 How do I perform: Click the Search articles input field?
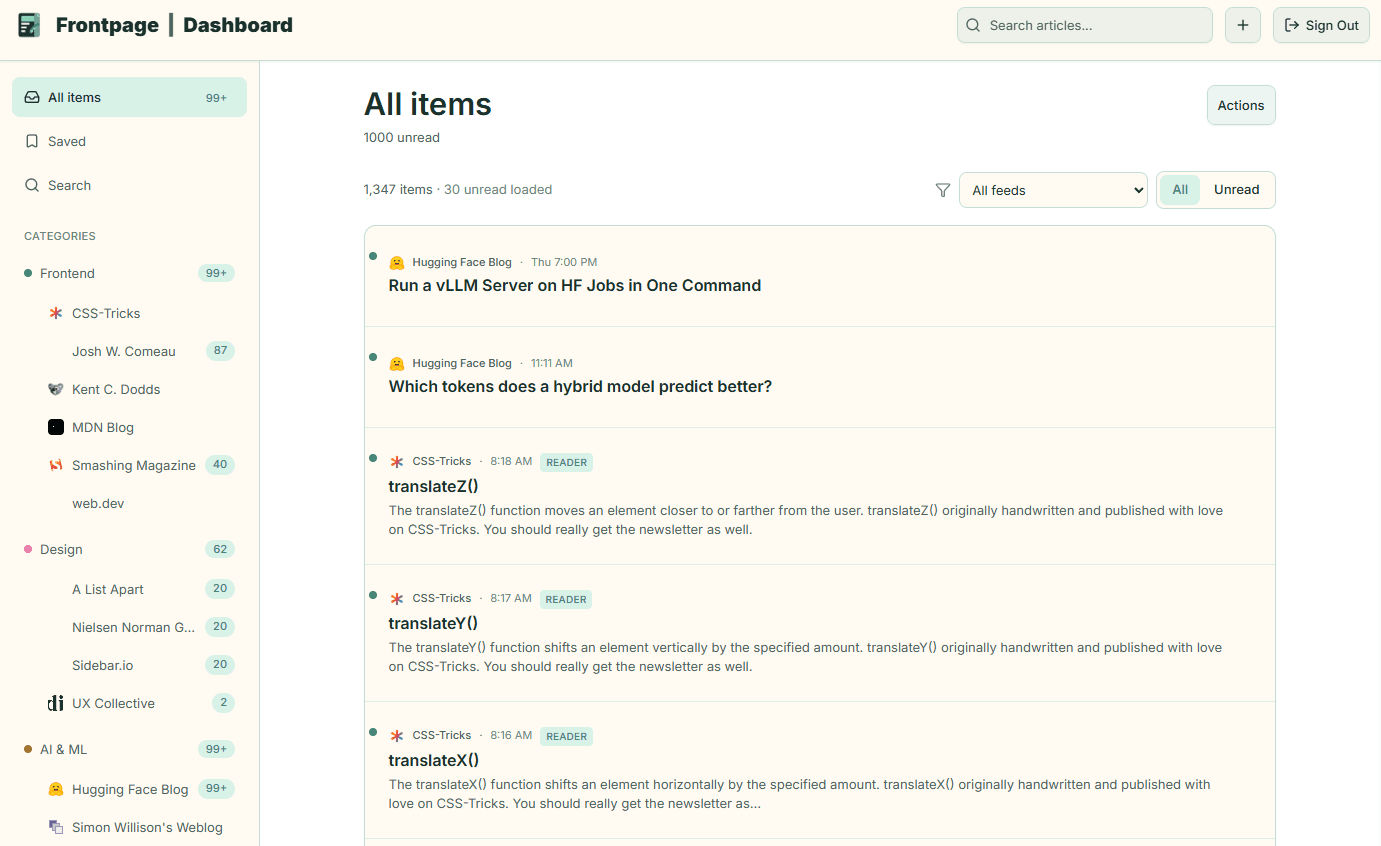[1085, 25]
